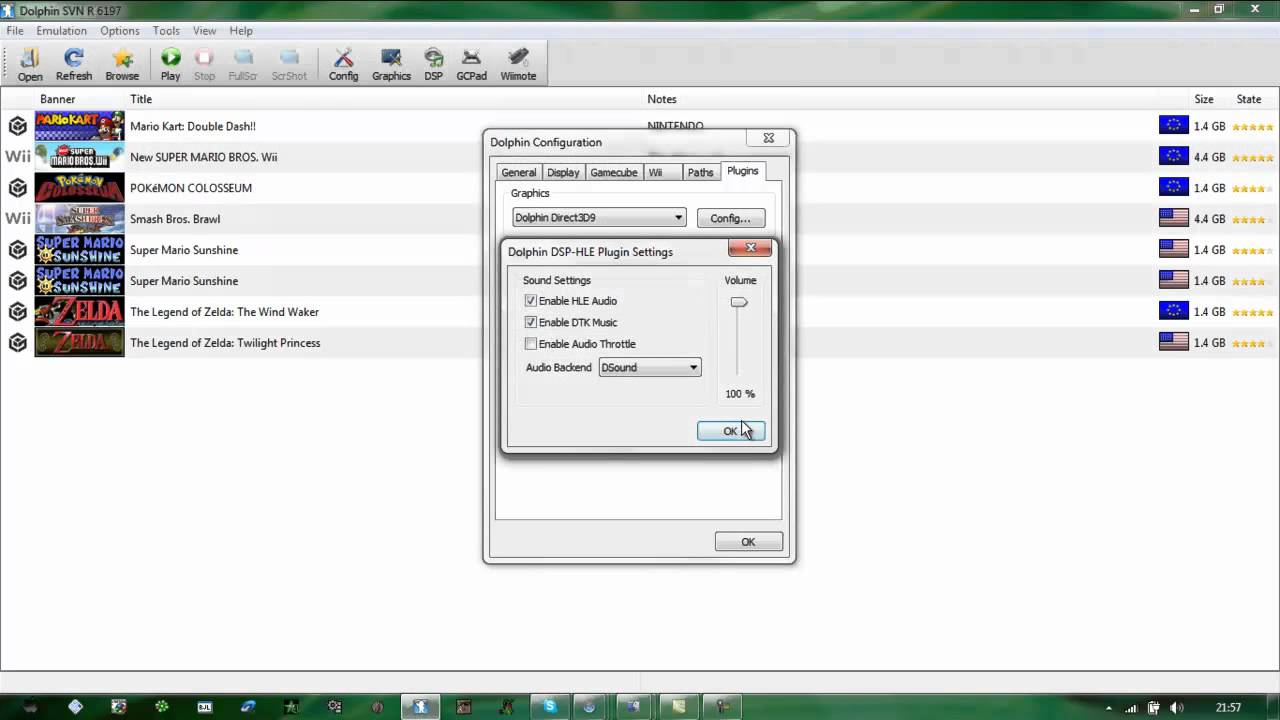Click the Skype icon in the taskbar

click(x=549, y=706)
